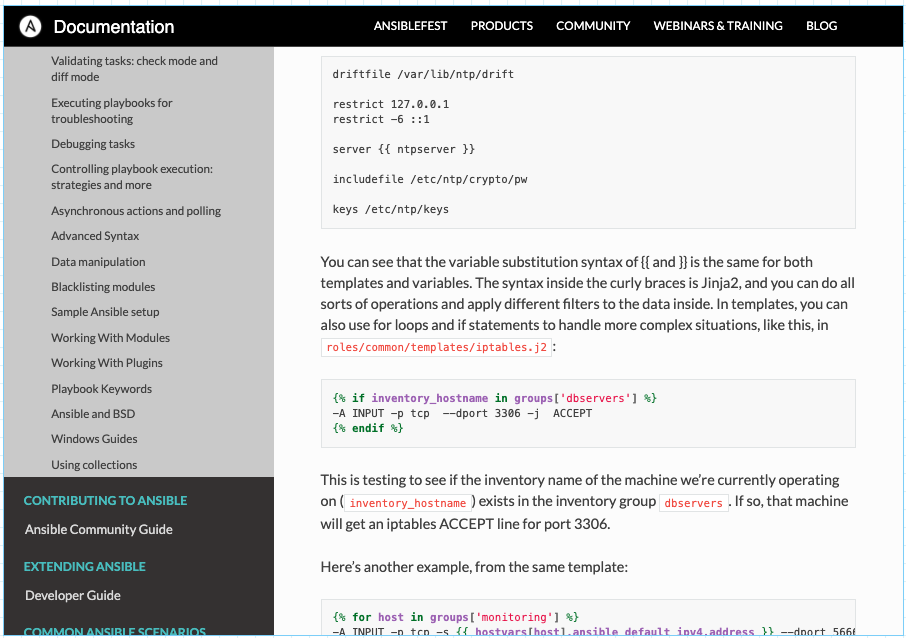Select EXTENDING ANSIBLE sidebar heading
This screenshot has height=638, width=906.
point(84,566)
